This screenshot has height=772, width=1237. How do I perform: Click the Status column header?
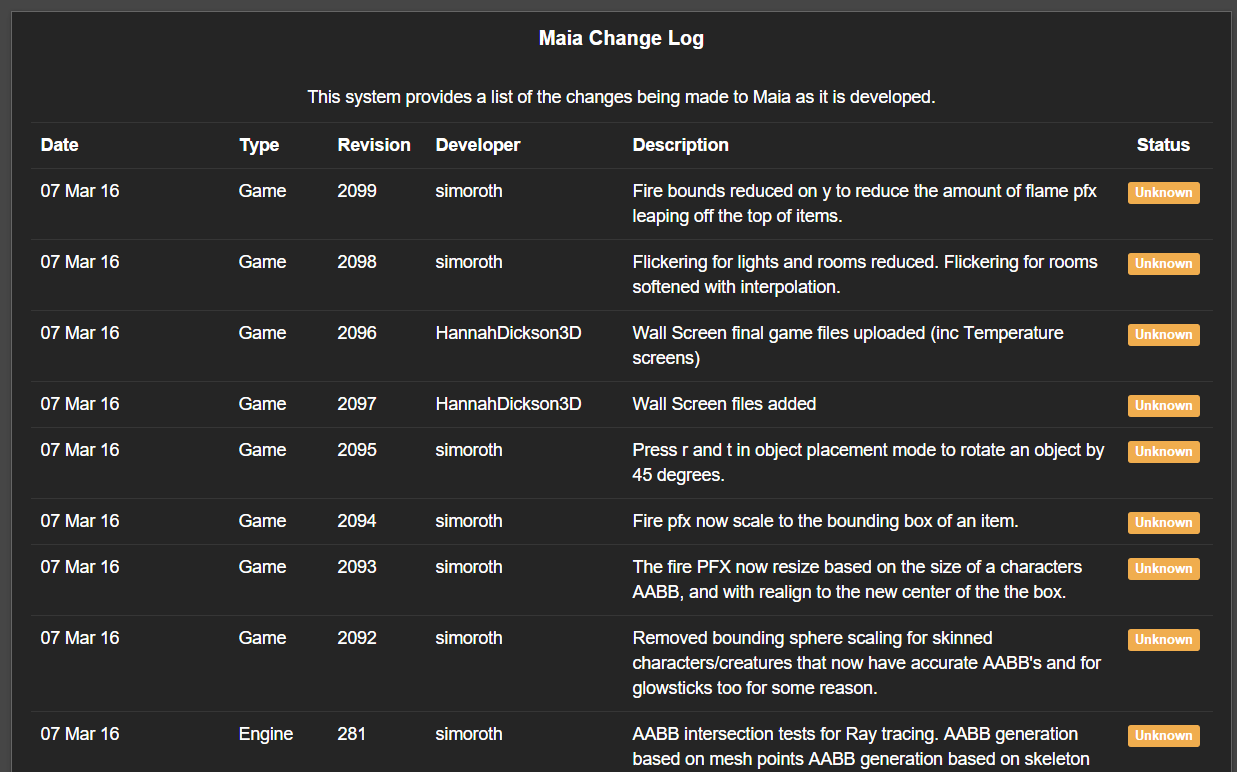pyautogui.click(x=1163, y=145)
